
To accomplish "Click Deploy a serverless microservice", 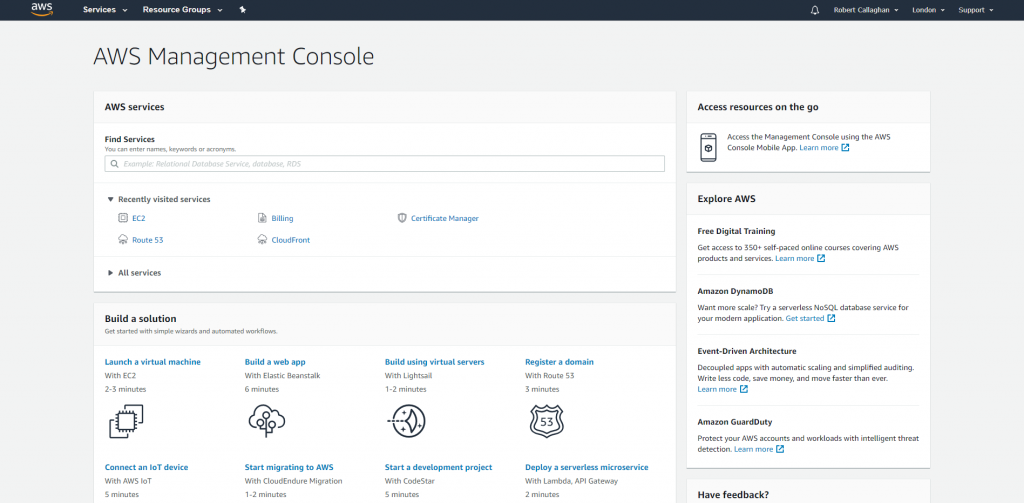I will pos(586,468).
